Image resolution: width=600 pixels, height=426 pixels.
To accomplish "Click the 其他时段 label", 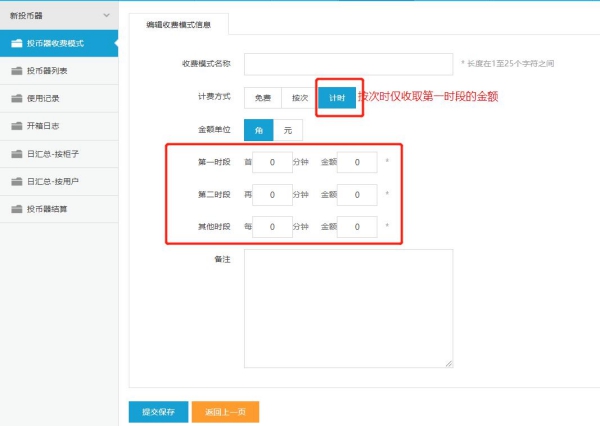I will (x=214, y=227).
